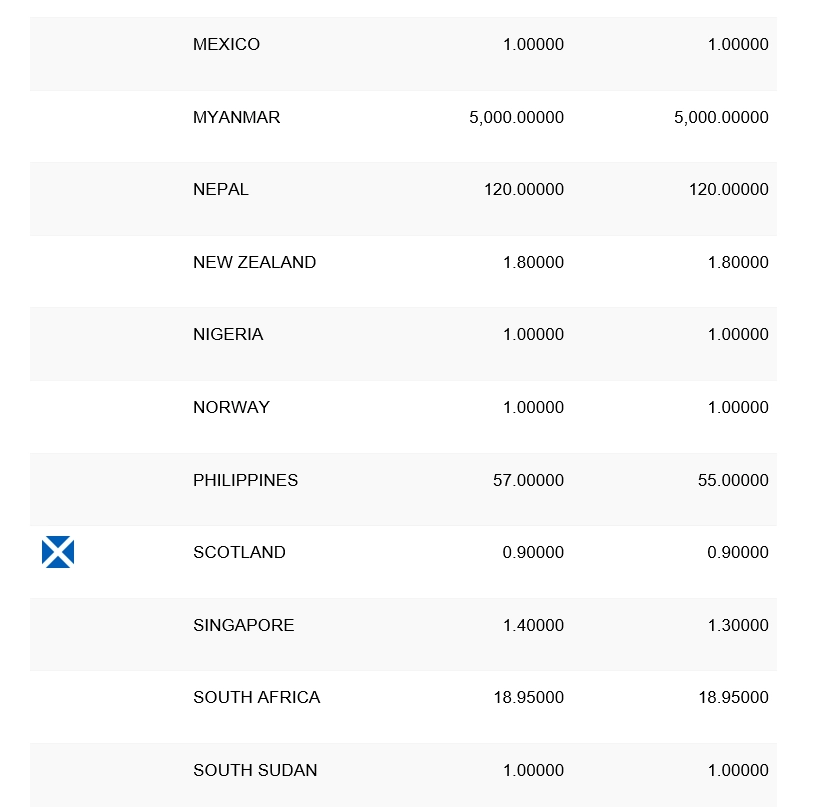The height and width of the screenshot is (807, 814).
Task: Click the SCOTLAND country name
Action: (x=239, y=553)
